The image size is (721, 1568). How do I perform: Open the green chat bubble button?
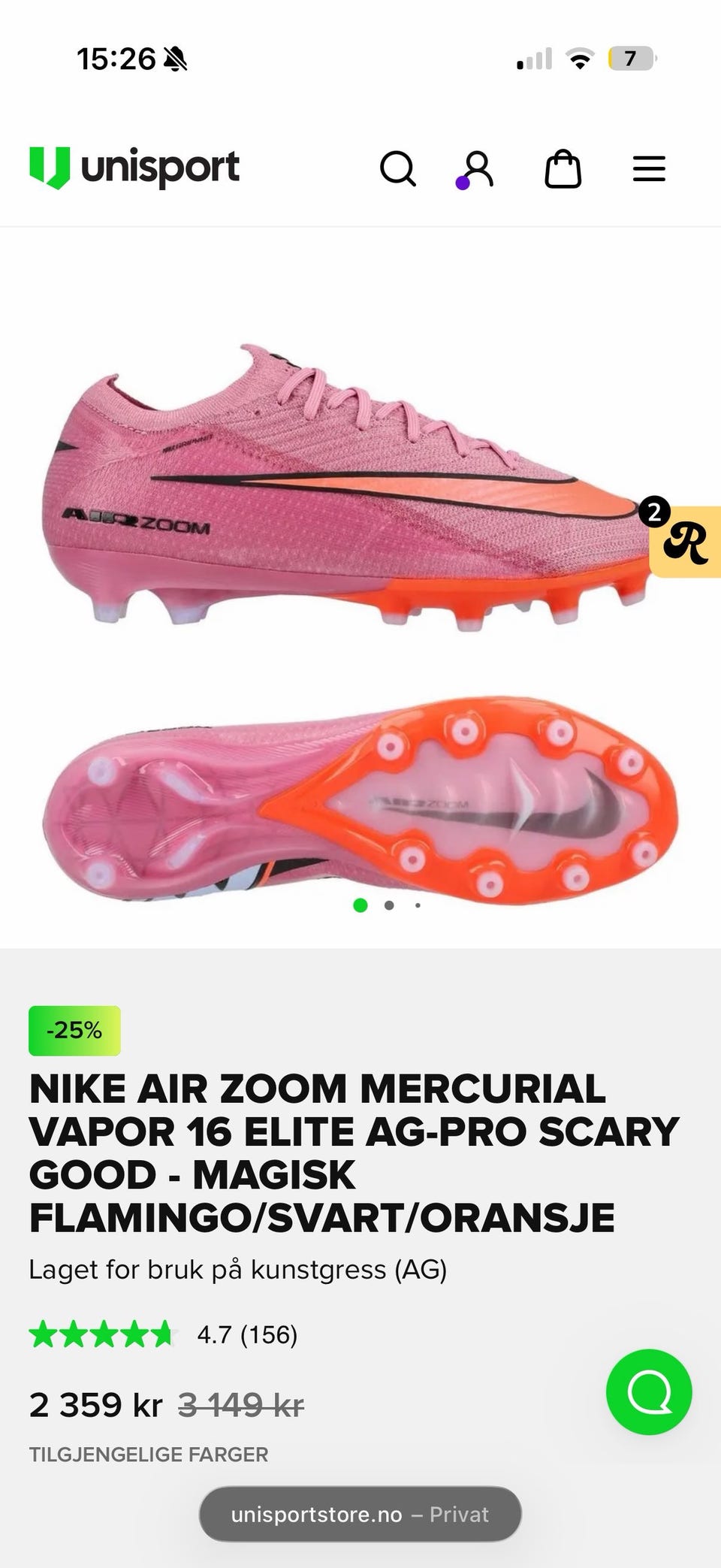649,1391
